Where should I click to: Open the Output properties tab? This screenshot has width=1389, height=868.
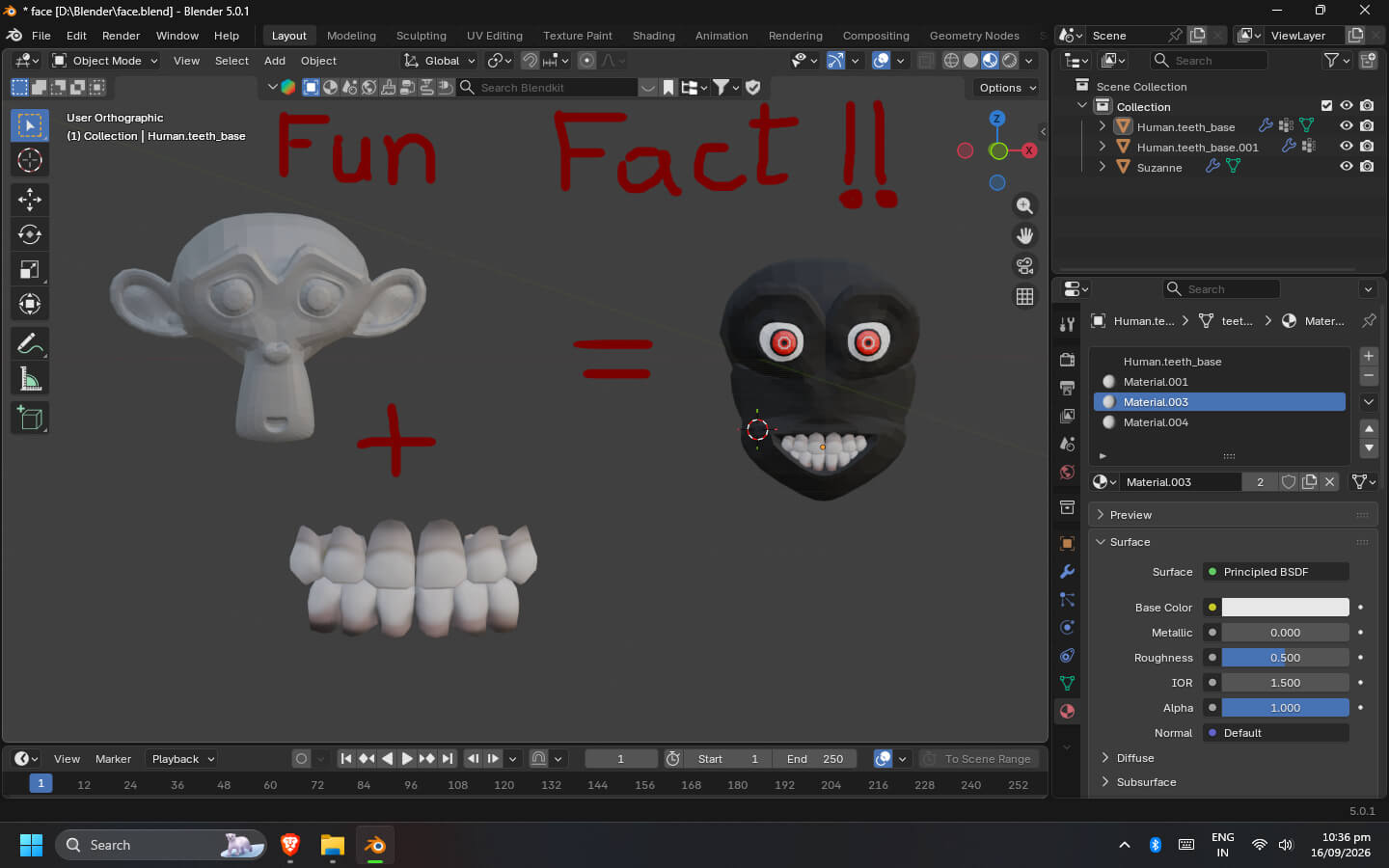(x=1067, y=388)
